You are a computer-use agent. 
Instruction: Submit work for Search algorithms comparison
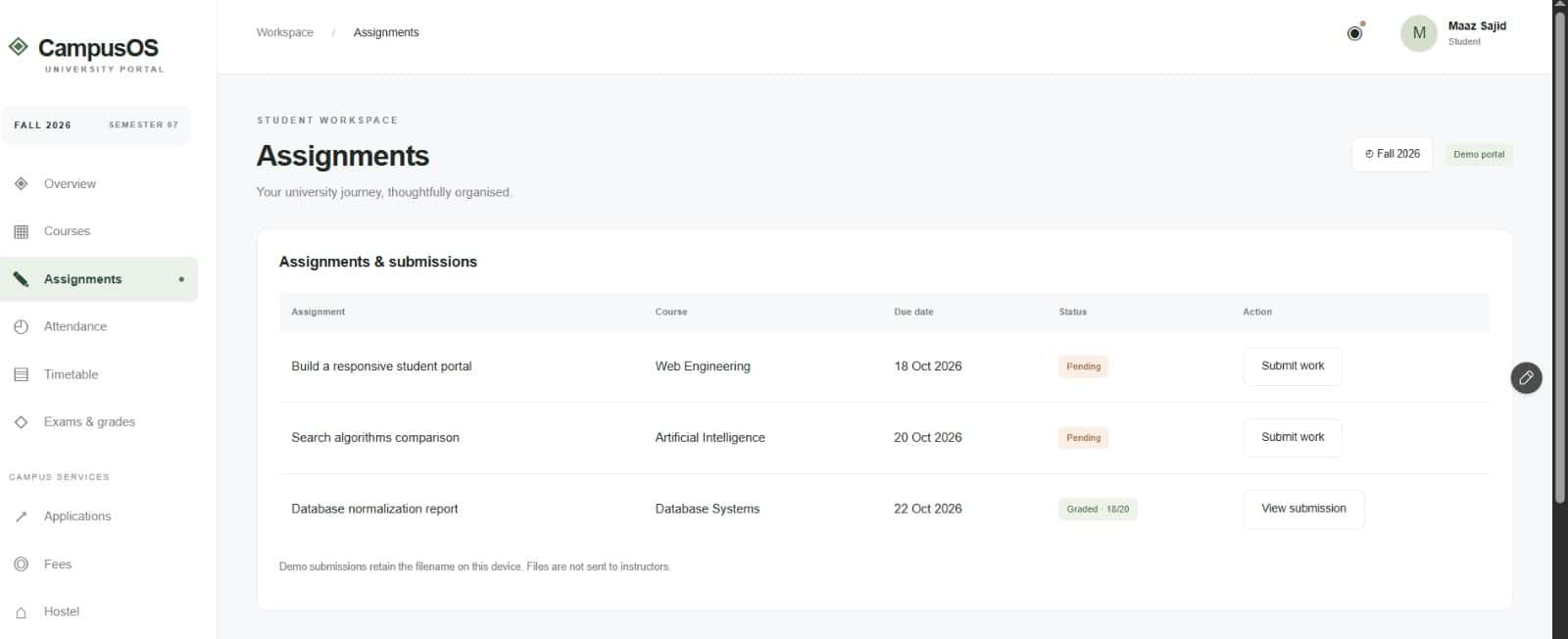[1293, 437]
